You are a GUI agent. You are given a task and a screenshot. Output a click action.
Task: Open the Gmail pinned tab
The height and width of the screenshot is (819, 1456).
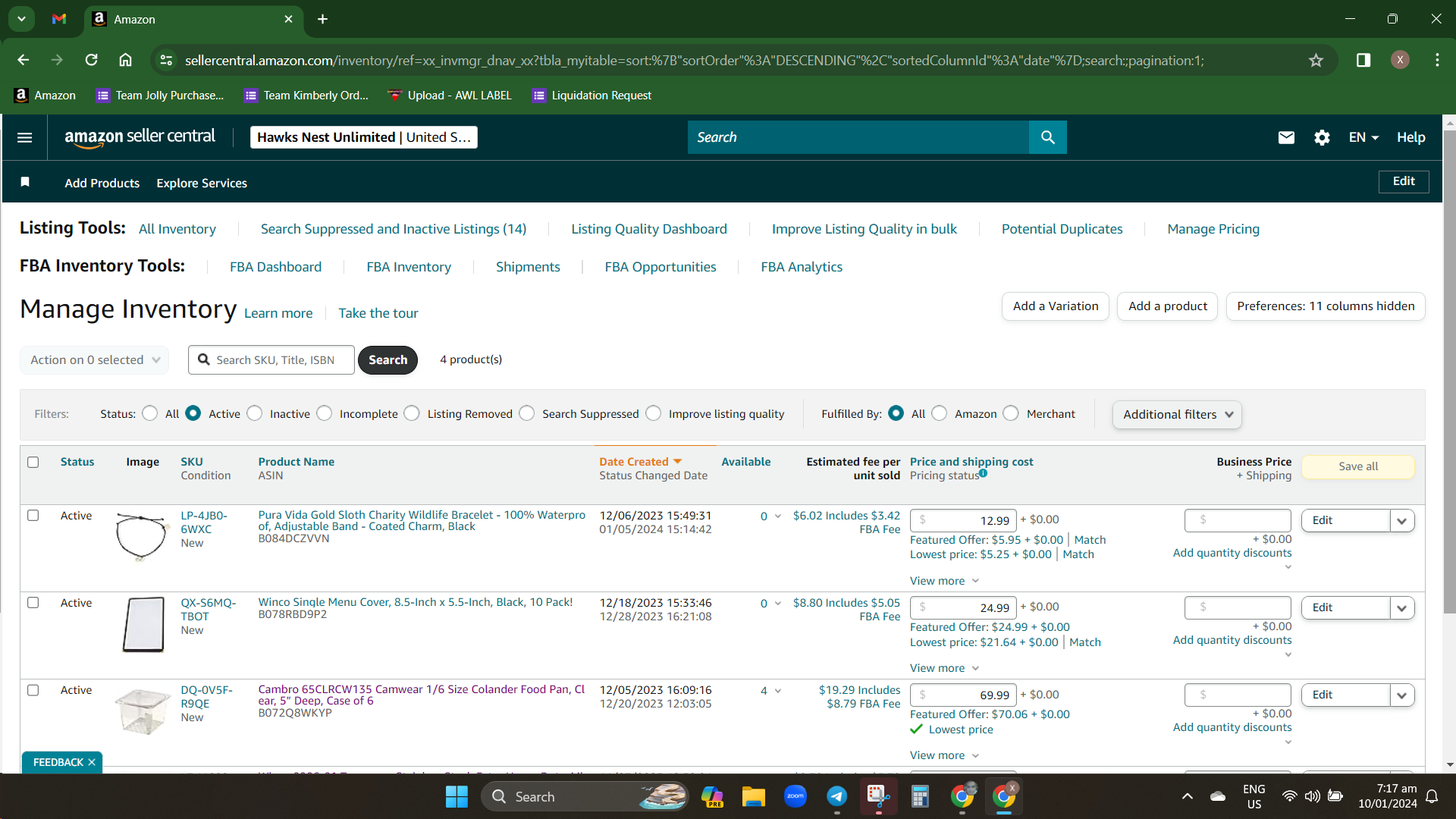[x=59, y=19]
